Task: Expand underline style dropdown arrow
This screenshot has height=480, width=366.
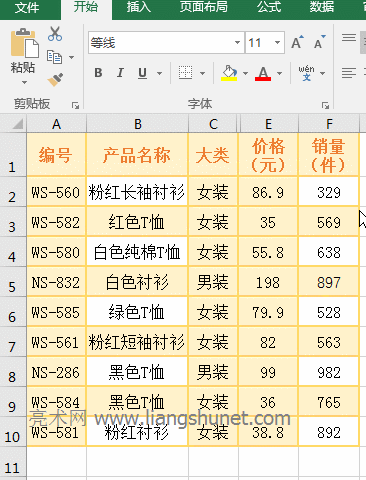Action: [x=159, y=73]
